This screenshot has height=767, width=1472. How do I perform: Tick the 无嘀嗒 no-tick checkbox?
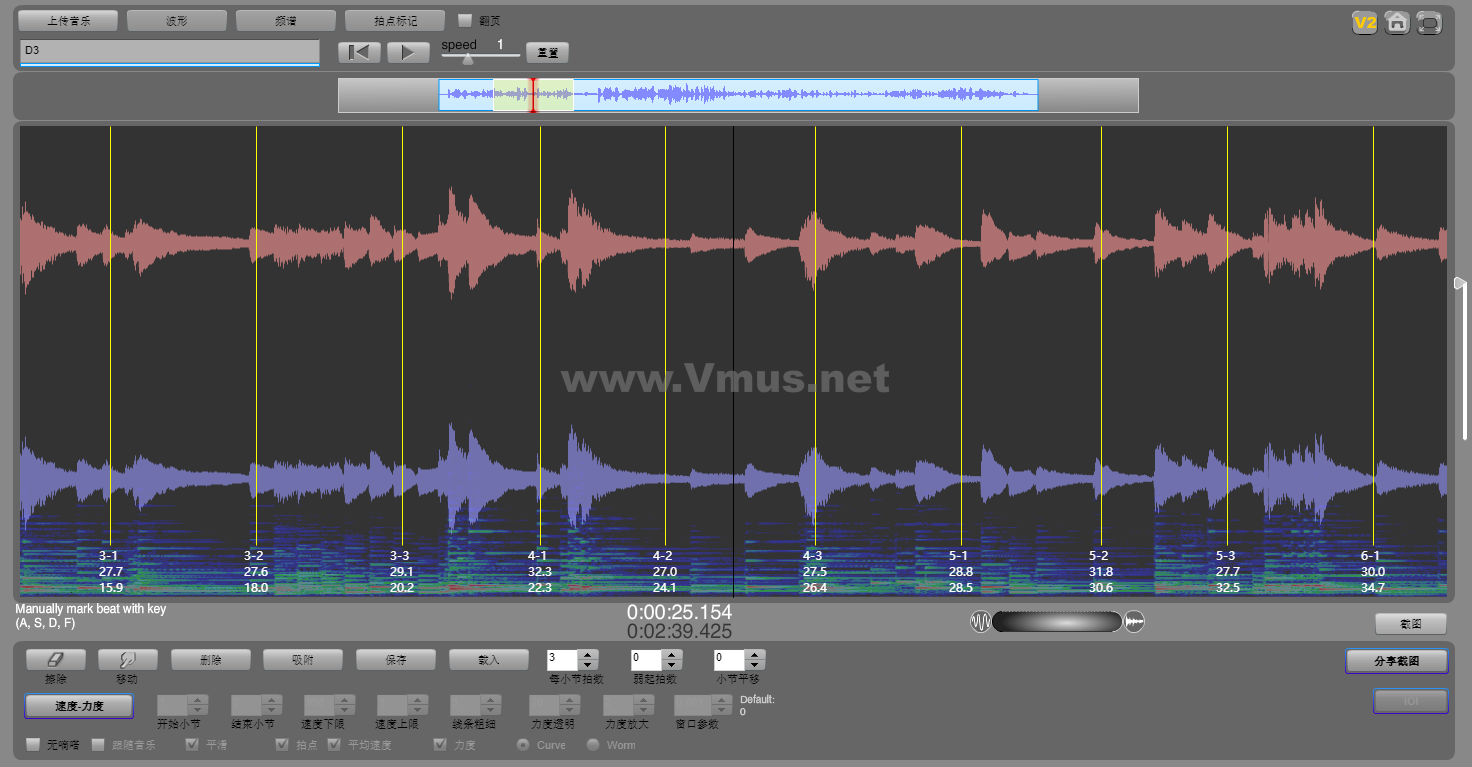pyautogui.click(x=33, y=745)
